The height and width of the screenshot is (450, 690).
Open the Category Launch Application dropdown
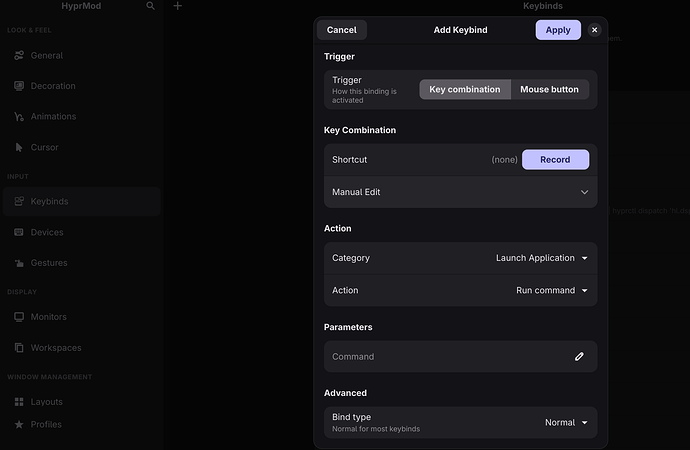coord(542,258)
